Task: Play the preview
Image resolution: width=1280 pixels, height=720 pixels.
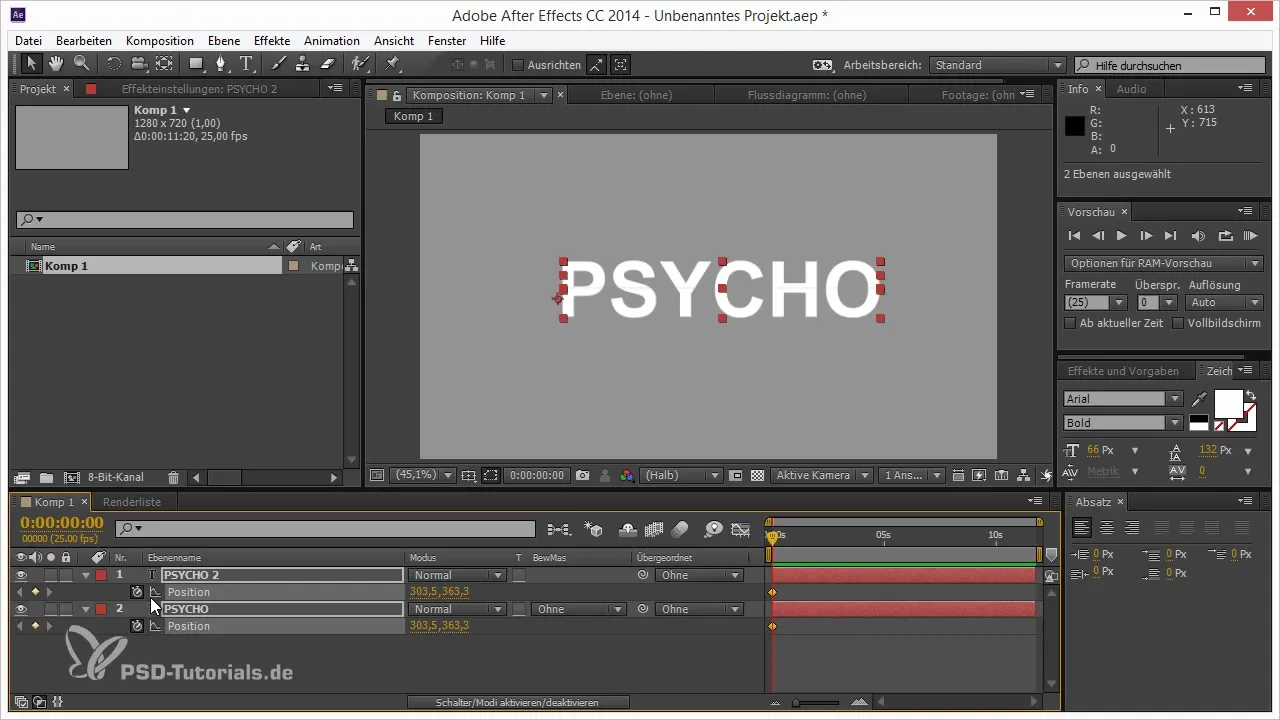Action: 1121,236
